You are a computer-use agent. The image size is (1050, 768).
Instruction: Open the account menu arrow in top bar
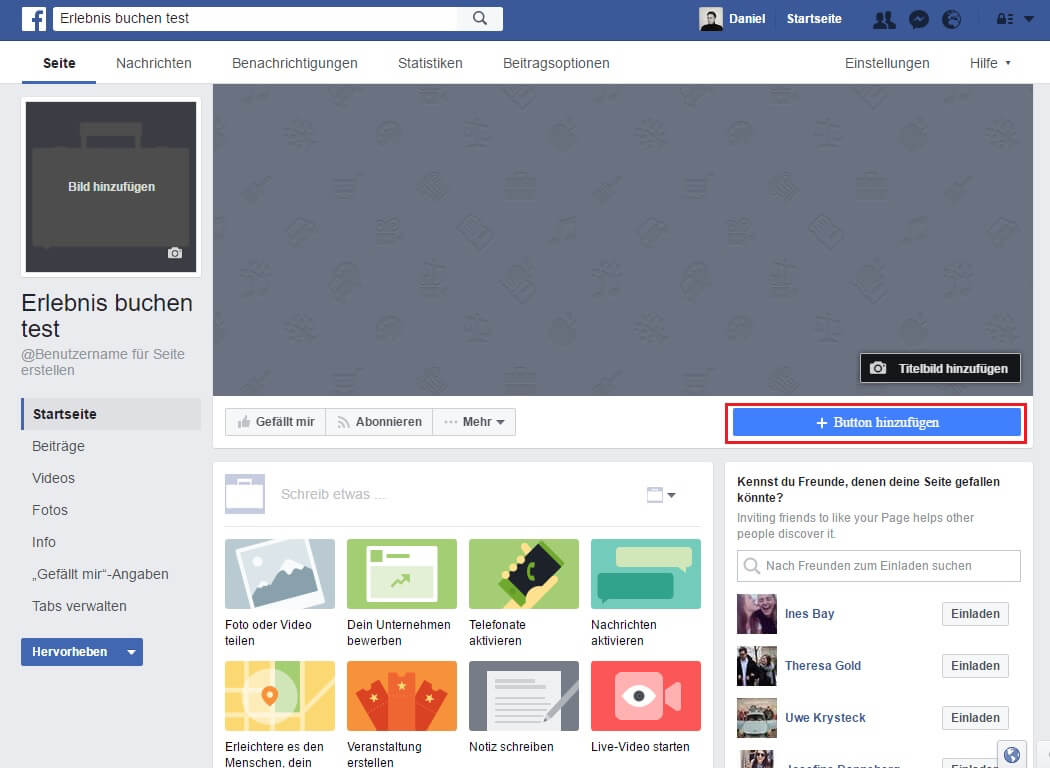tap(1029, 19)
